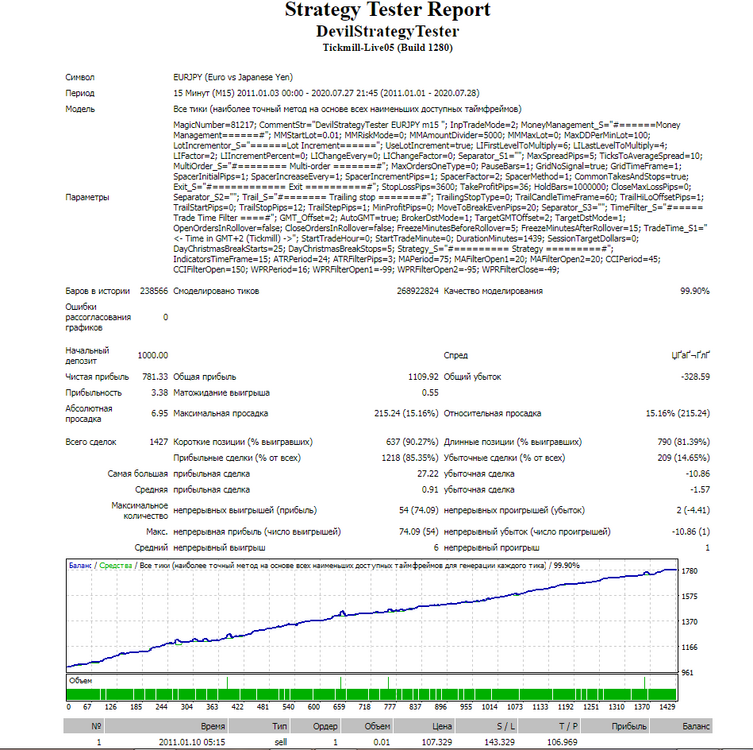Click the Tickmill-Live05 (Build 1280) line

click(388, 48)
